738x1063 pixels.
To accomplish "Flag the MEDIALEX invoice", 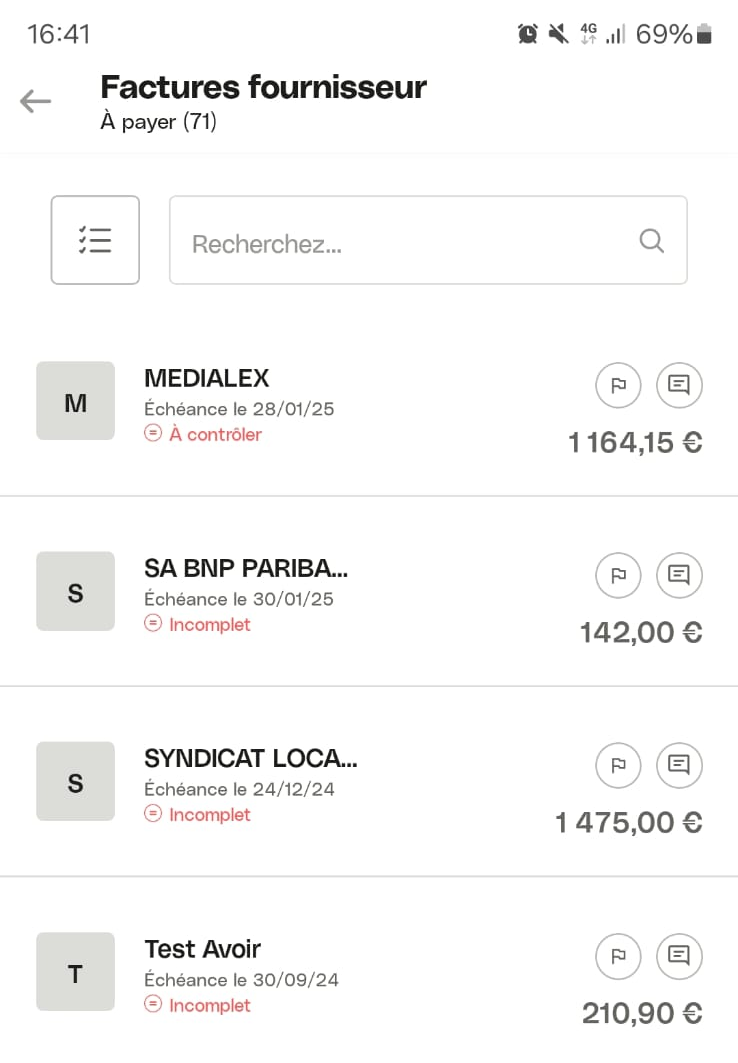I will coord(618,385).
